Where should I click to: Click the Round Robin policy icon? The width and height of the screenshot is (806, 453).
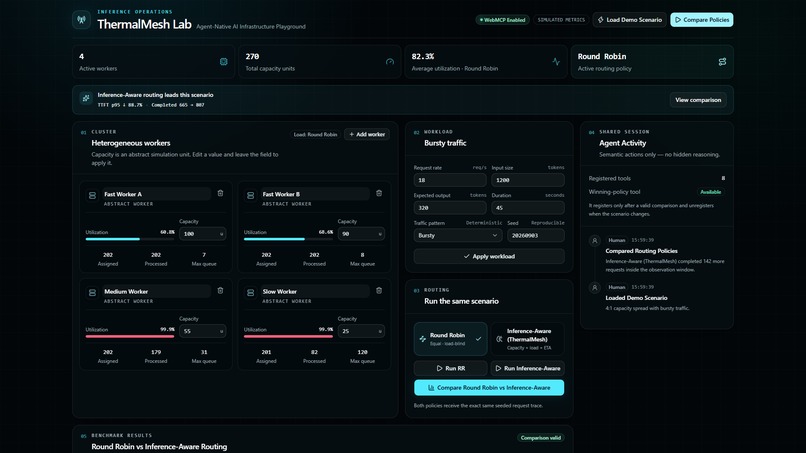[x=423, y=339]
